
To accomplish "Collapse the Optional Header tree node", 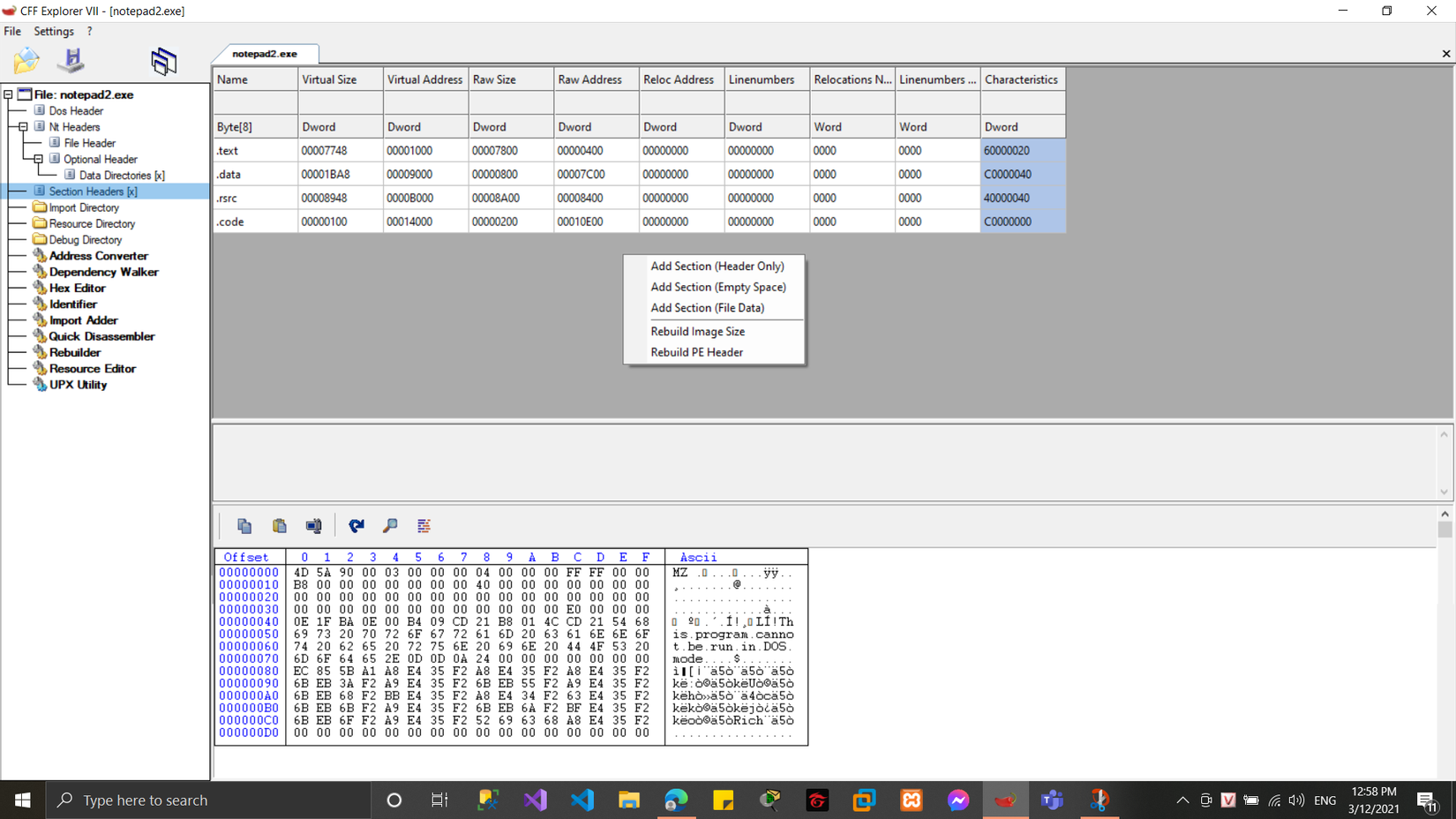I will coord(38,160).
